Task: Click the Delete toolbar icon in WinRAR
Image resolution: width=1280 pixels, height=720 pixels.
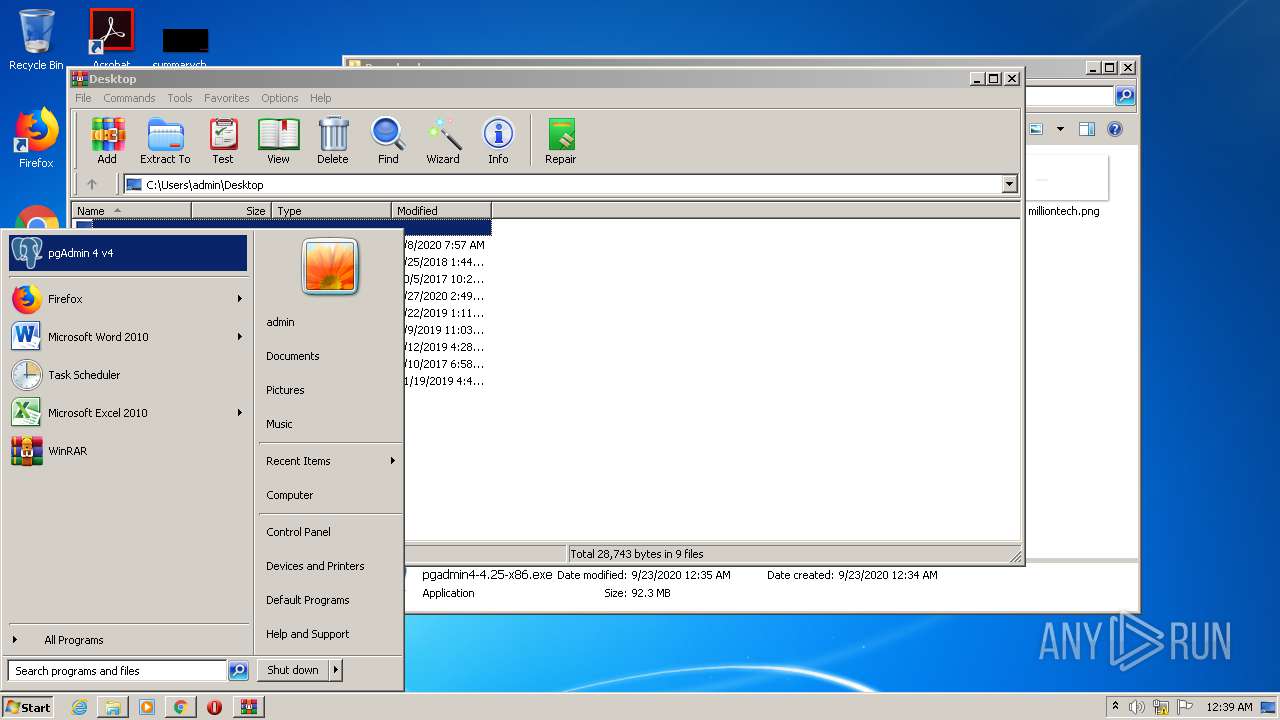Action: [x=333, y=141]
